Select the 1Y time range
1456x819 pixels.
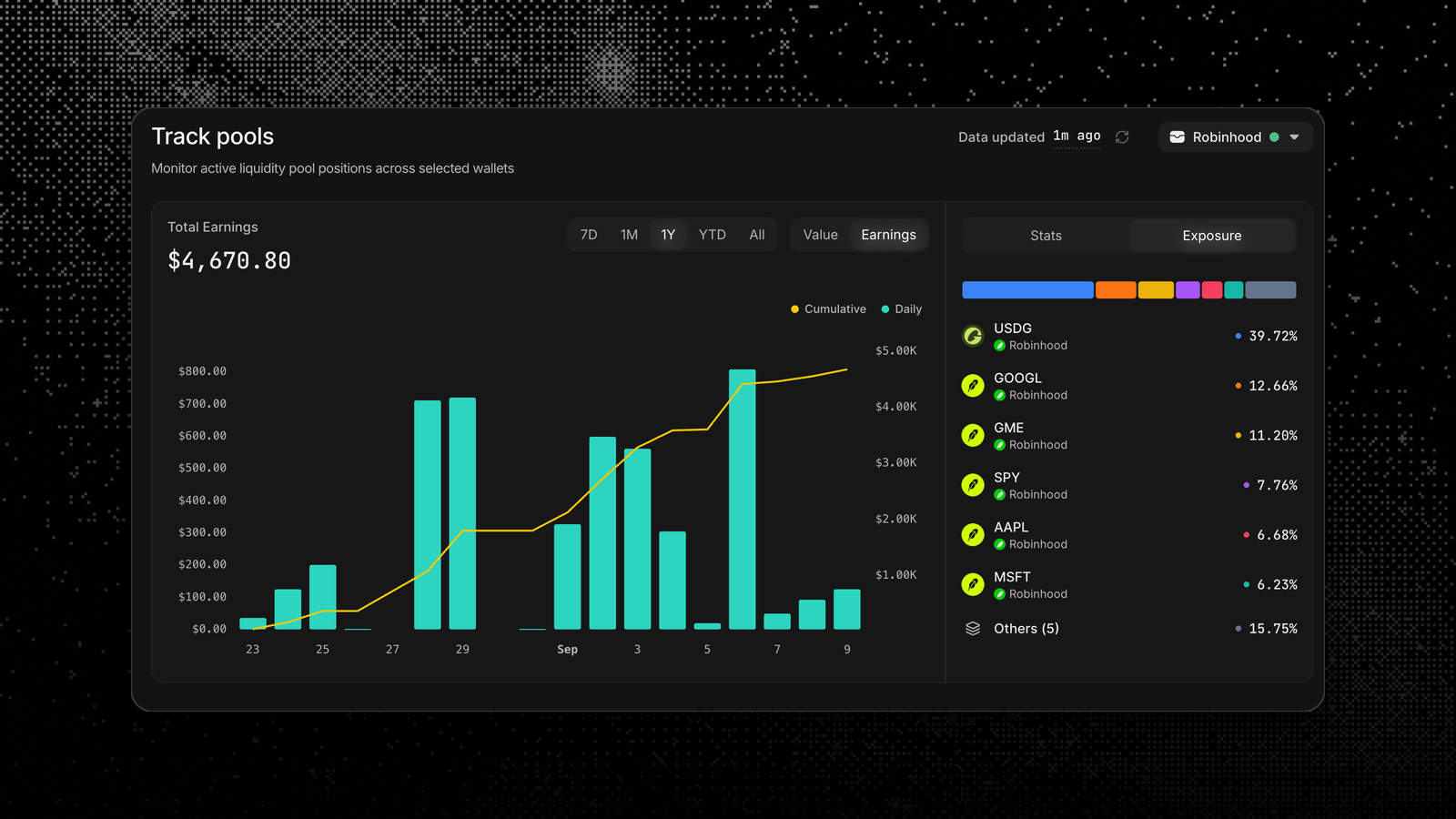click(x=668, y=235)
